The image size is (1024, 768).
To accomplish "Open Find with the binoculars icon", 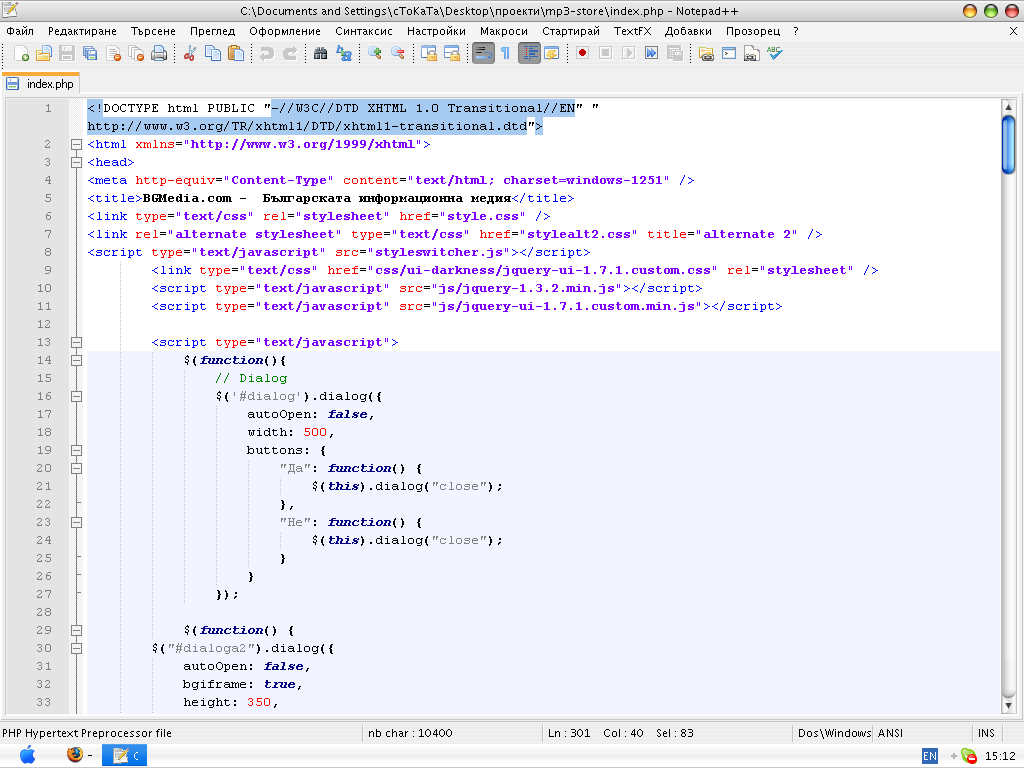I will (321, 53).
